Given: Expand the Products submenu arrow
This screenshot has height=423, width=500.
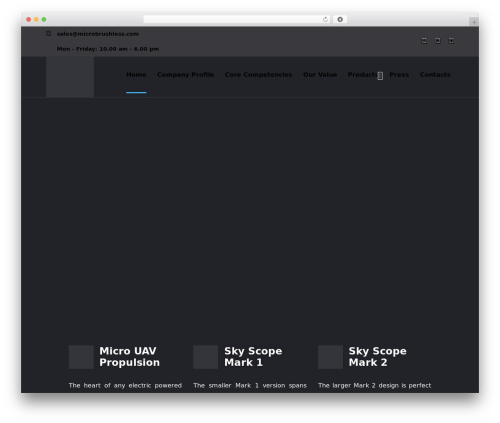Looking at the screenshot, I should 380,76.
